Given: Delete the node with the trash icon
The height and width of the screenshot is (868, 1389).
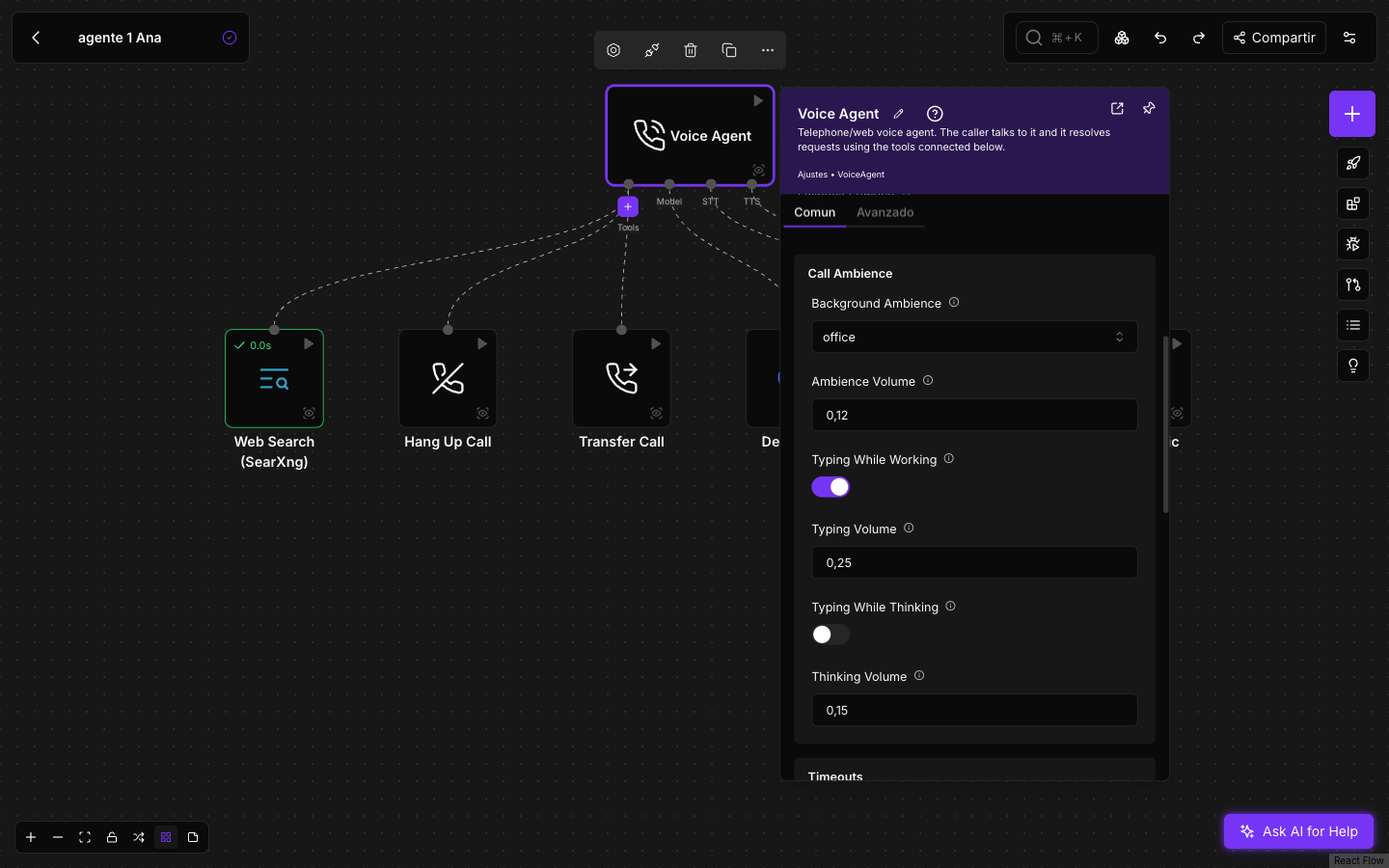Looking at the screenshot, I should coord(691,50).
